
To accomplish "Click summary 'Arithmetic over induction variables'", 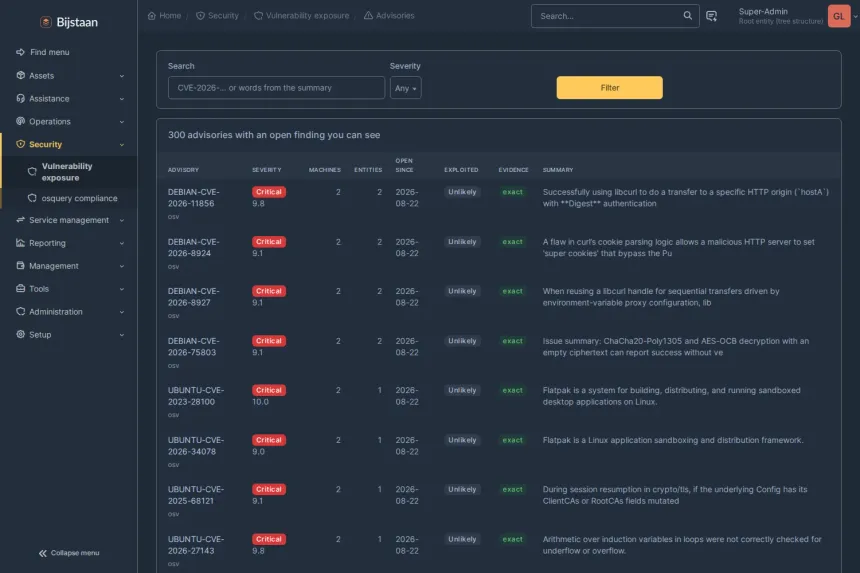I will [x=682, y=544].
